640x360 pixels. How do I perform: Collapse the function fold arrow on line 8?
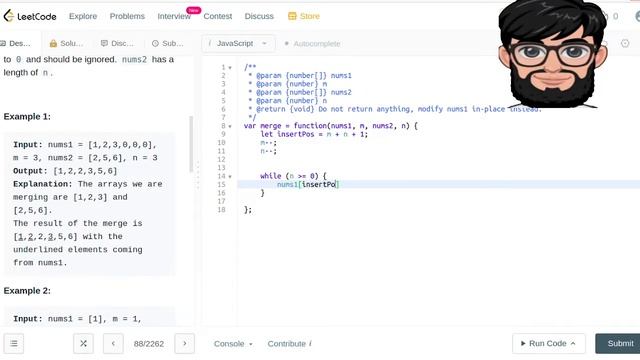[230, 127]
